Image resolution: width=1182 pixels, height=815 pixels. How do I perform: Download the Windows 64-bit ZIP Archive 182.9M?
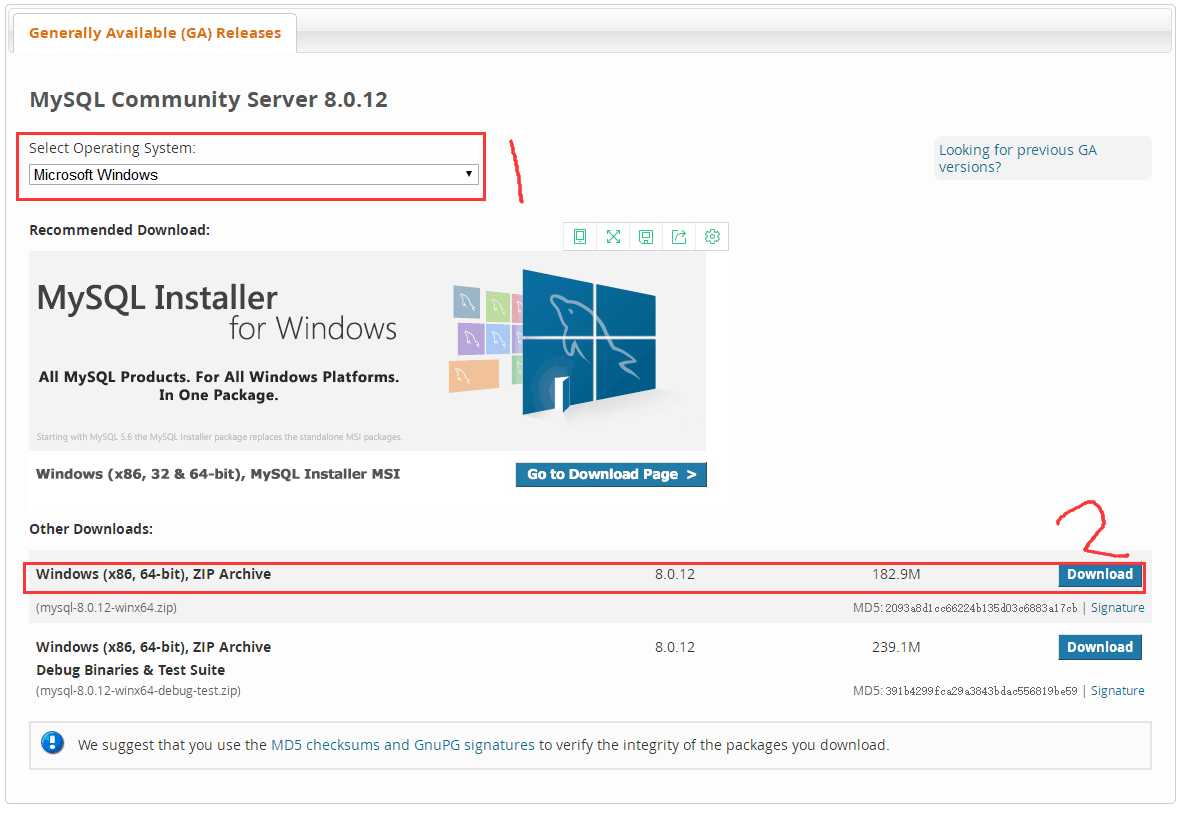tap(1100, 574)
